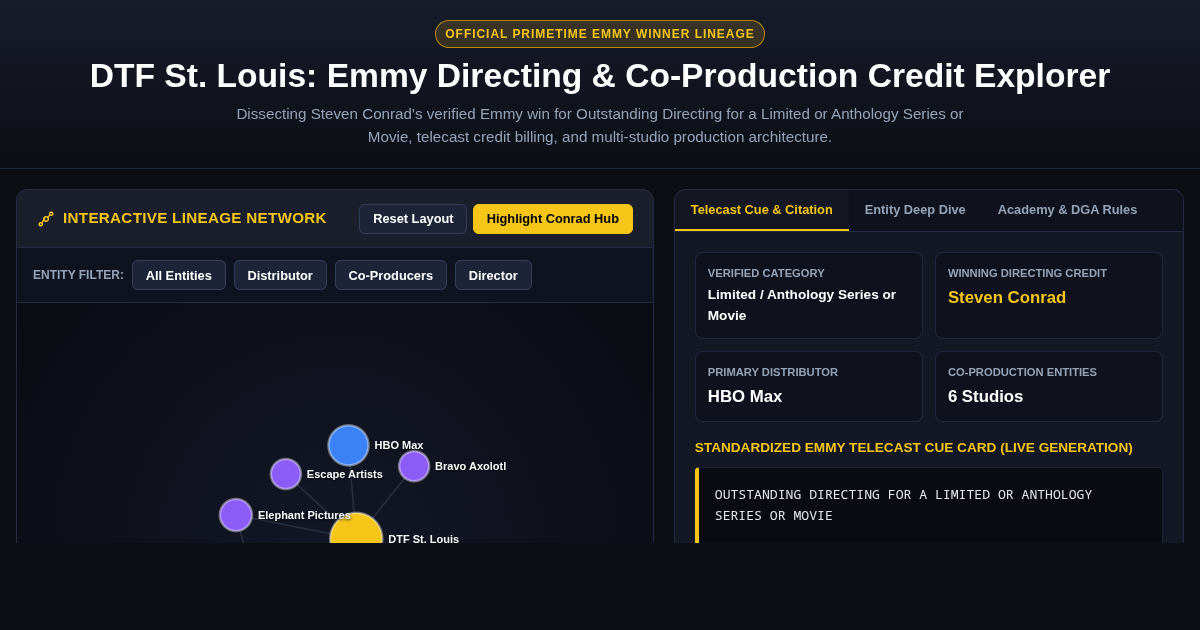Click the Standardized Emmy Telecast Cue Card heading
This screenshot has height=630, width=1200.
click(x=914, y=448)
